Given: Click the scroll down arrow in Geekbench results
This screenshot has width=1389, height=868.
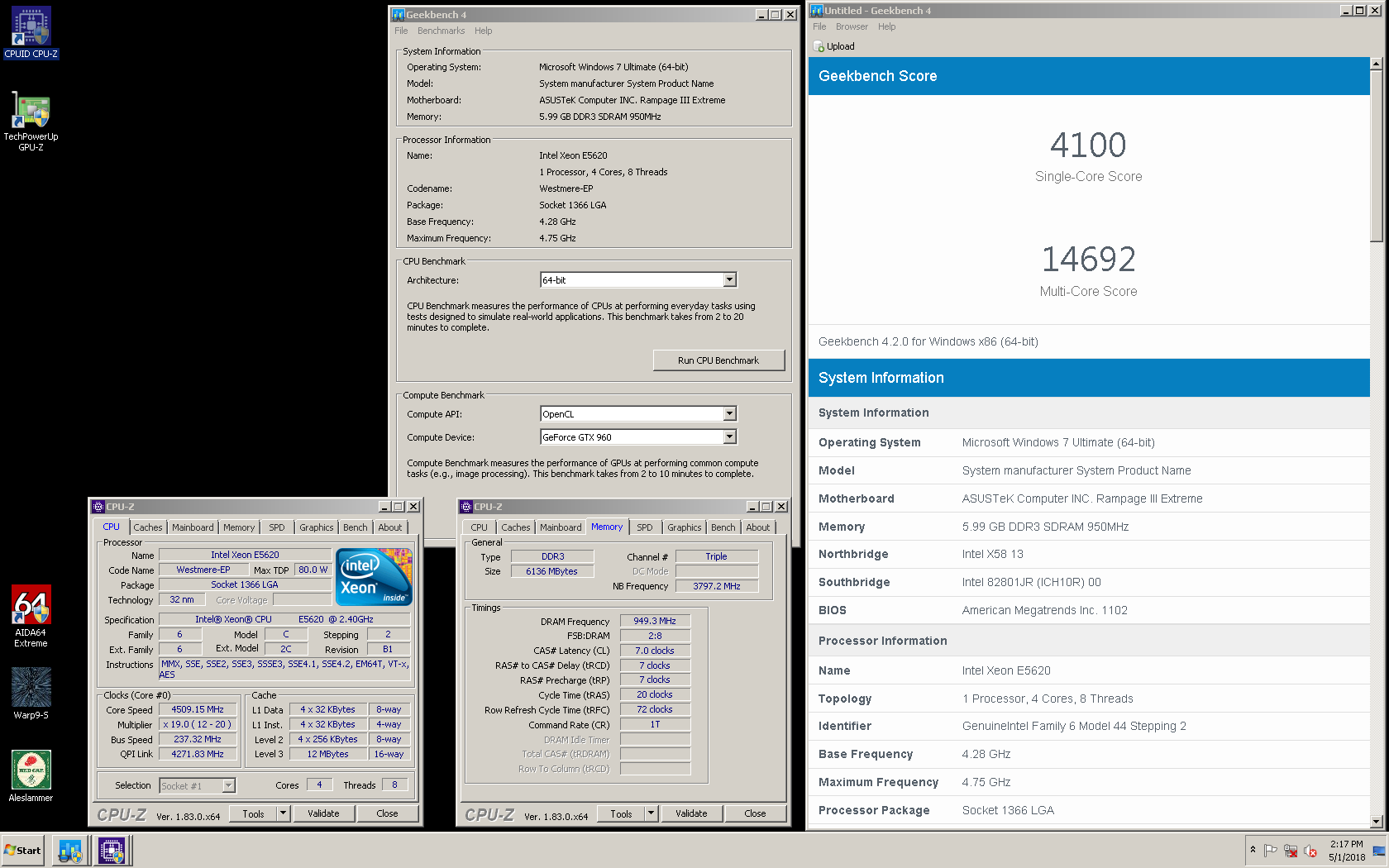Looking at the screenshot, I should click(x=1376, y=822).
